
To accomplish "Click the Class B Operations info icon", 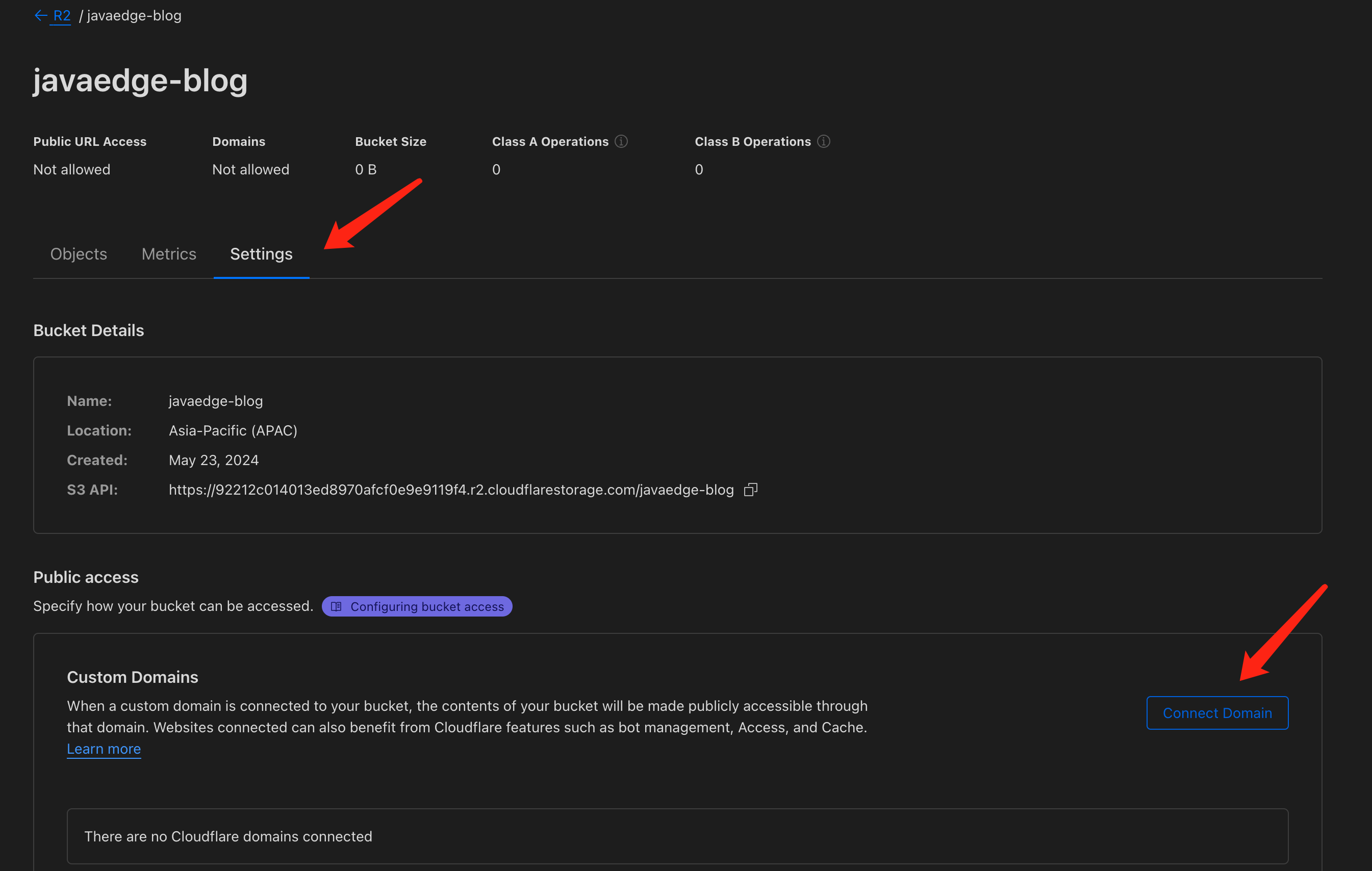I will point(824,141).
